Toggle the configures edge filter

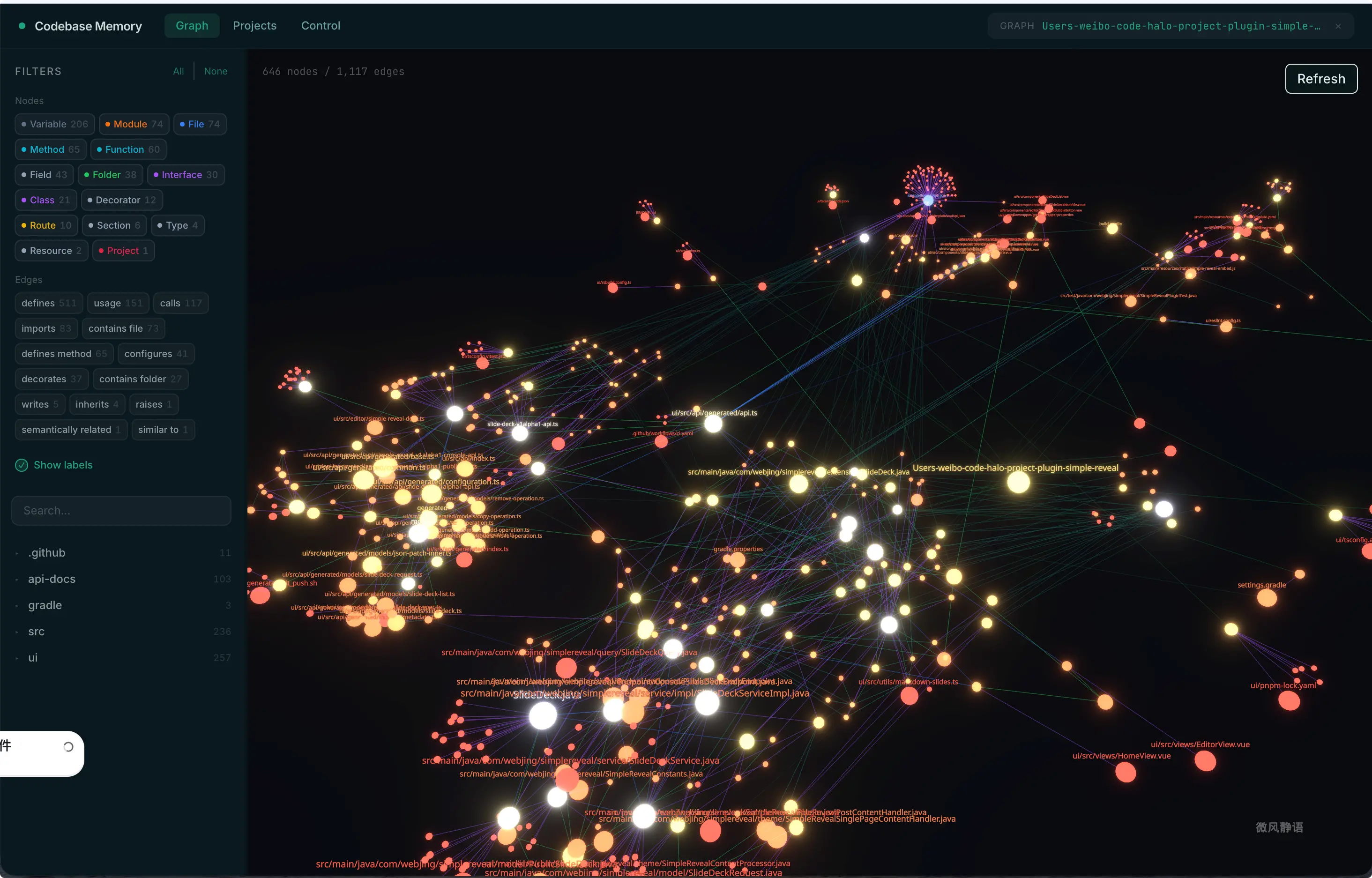tap(156, 354)
